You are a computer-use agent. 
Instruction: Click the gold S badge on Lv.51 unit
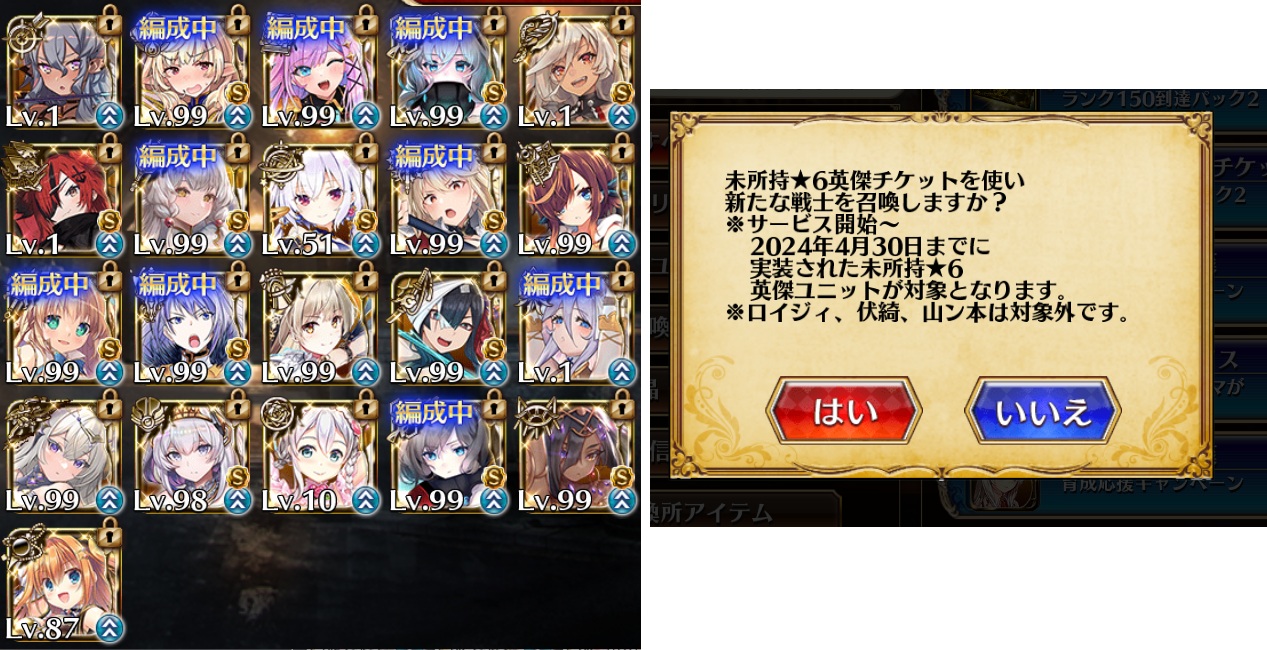click(367, 220)
